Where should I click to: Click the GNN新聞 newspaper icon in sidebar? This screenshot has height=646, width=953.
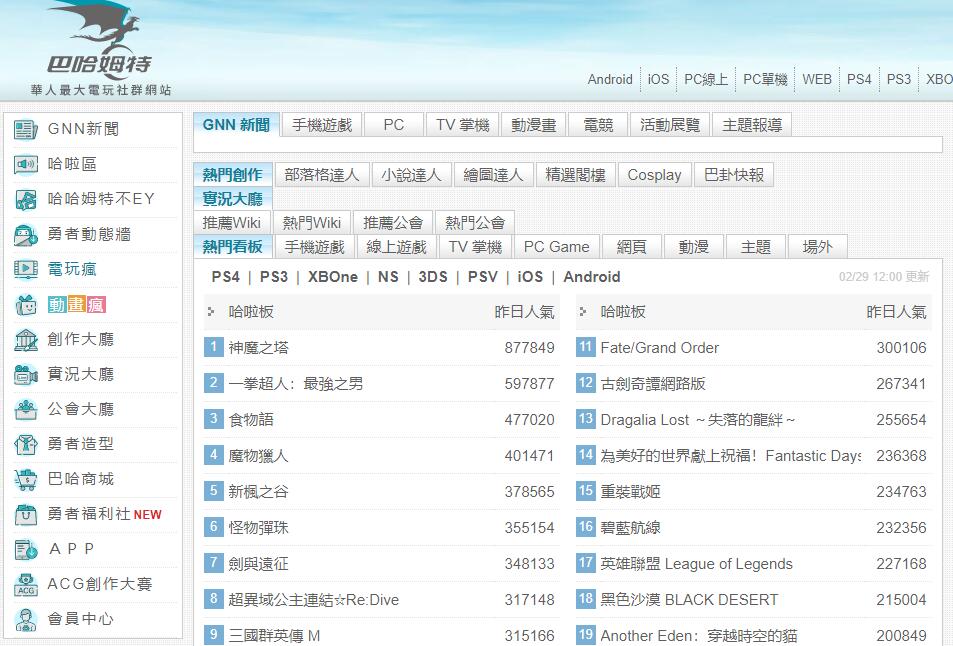26,129
